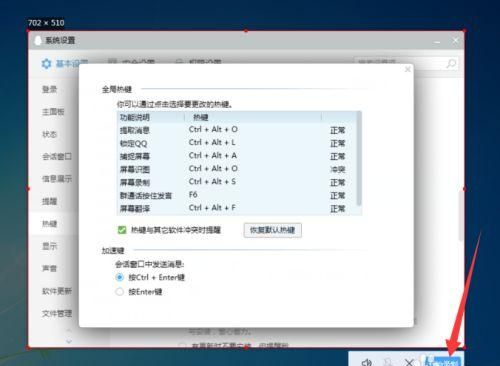Click the QQ penguin icon in the title bar

[38, 41]
